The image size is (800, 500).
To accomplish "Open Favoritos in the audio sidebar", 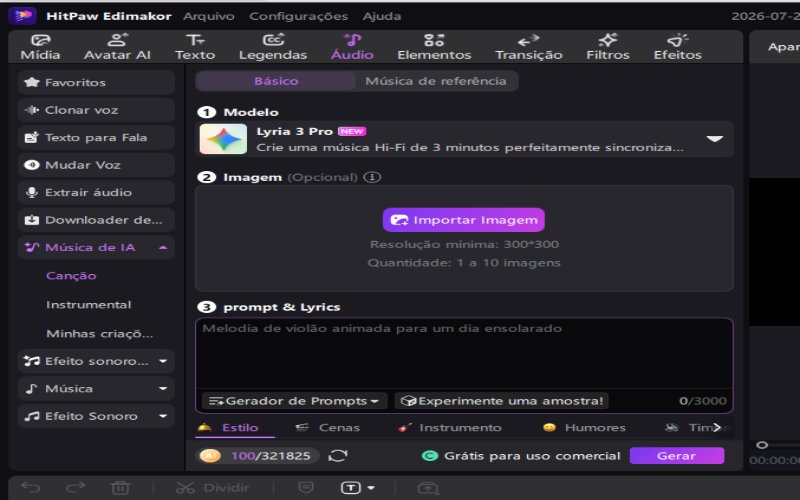I will click(96, 82).
